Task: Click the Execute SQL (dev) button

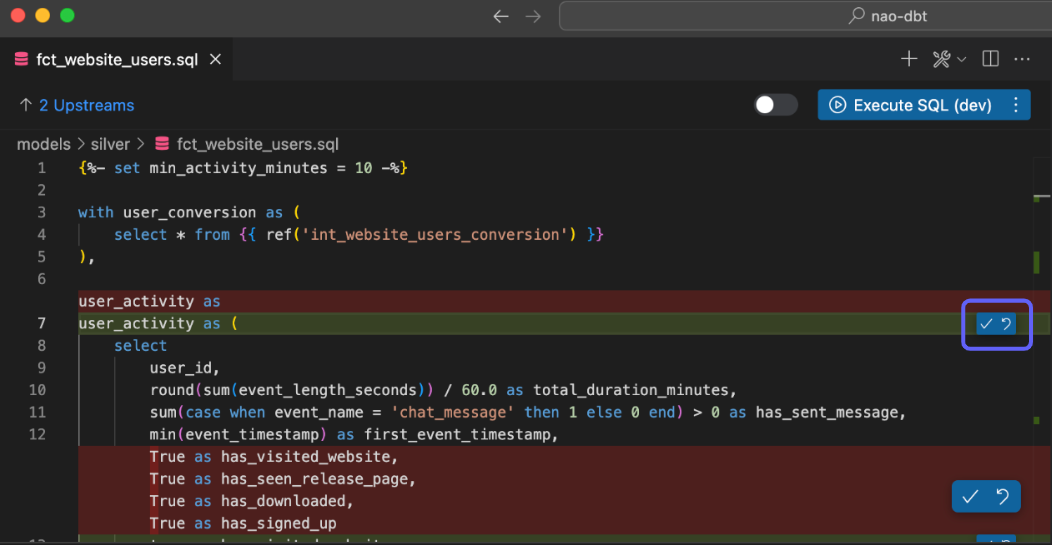Action: click(910, 105)
